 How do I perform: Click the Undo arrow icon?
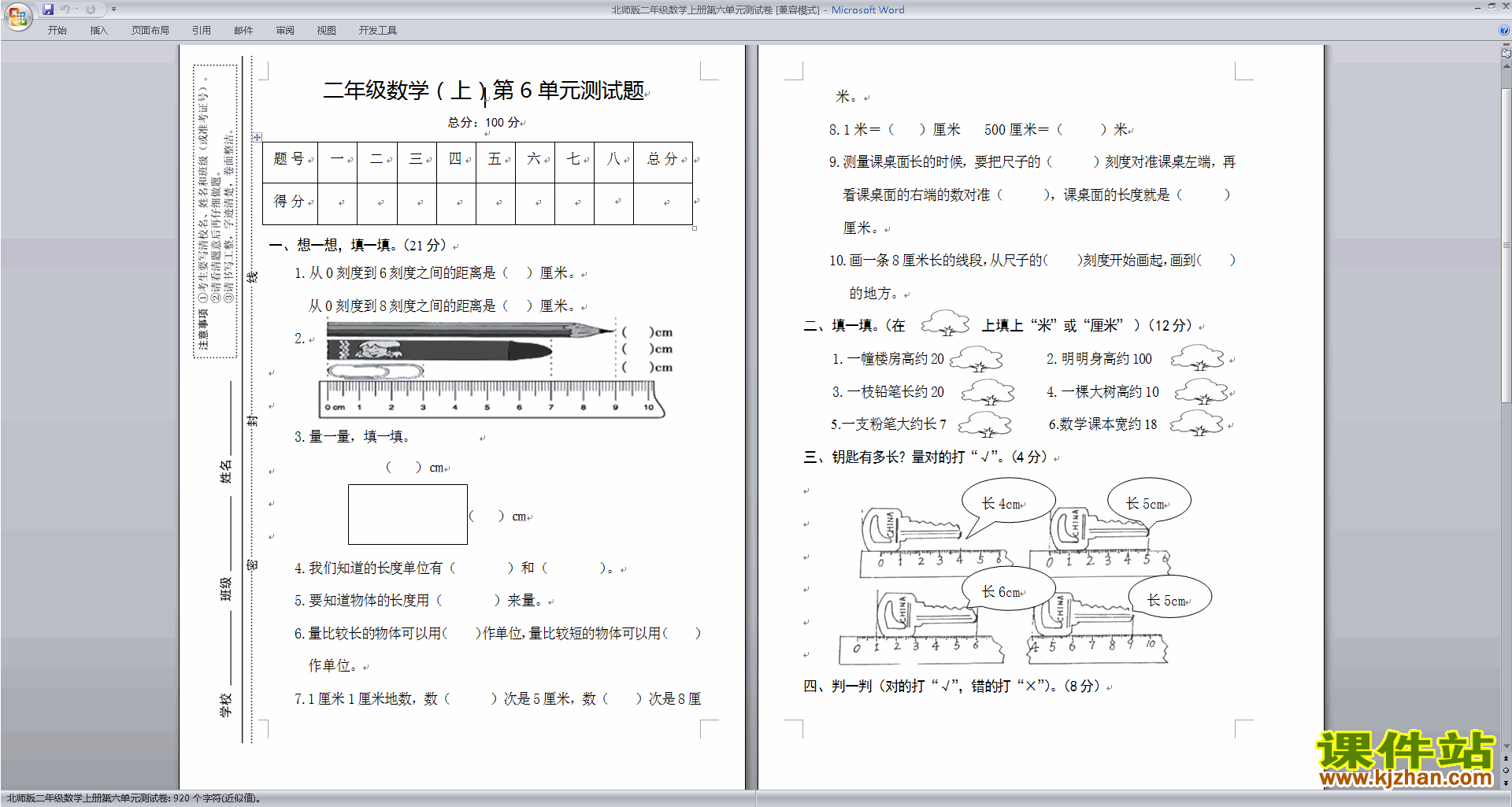[65, 9]
